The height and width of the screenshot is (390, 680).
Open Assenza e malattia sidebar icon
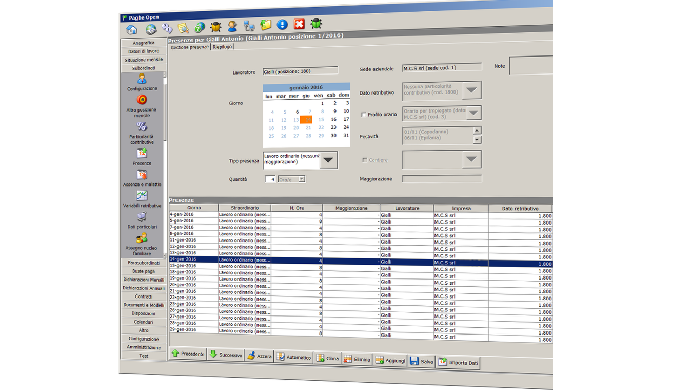click(x=142, y=178)
